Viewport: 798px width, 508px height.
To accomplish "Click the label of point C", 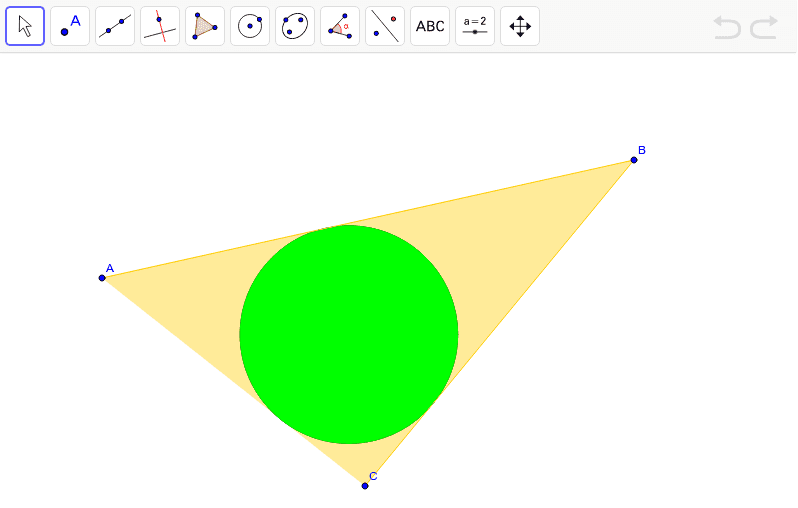I will [373, 476].
